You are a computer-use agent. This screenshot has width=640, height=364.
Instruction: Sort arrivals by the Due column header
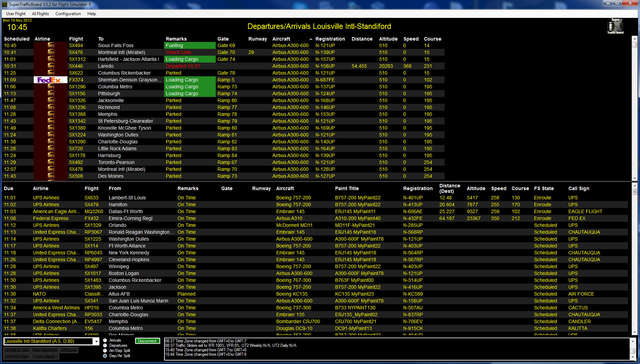coord(9,189)
